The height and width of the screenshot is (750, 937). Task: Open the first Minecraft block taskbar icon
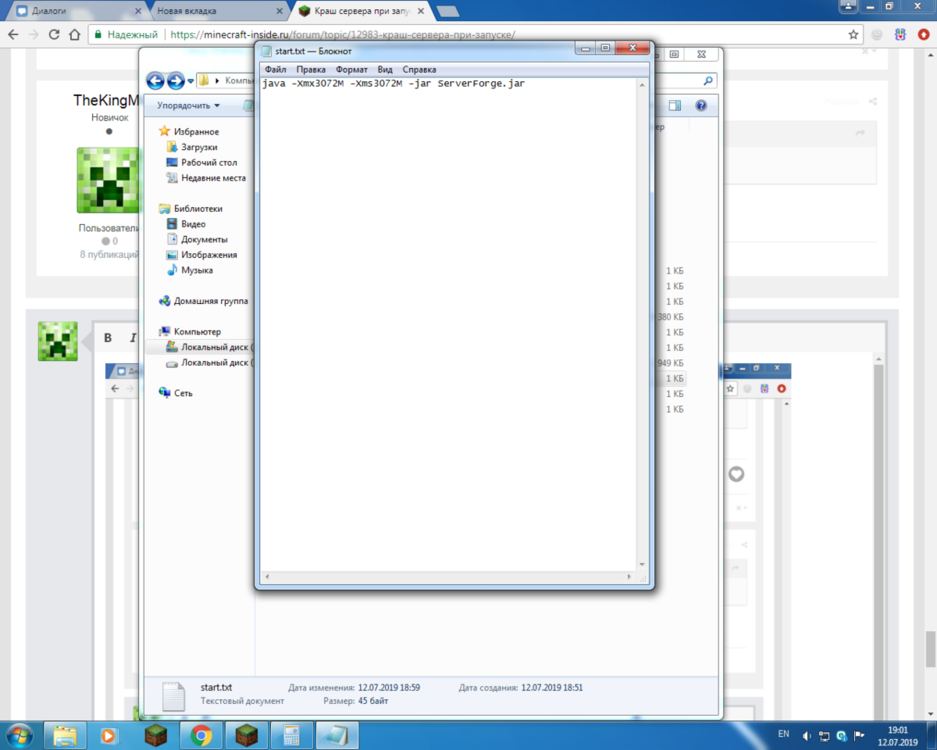156,736
